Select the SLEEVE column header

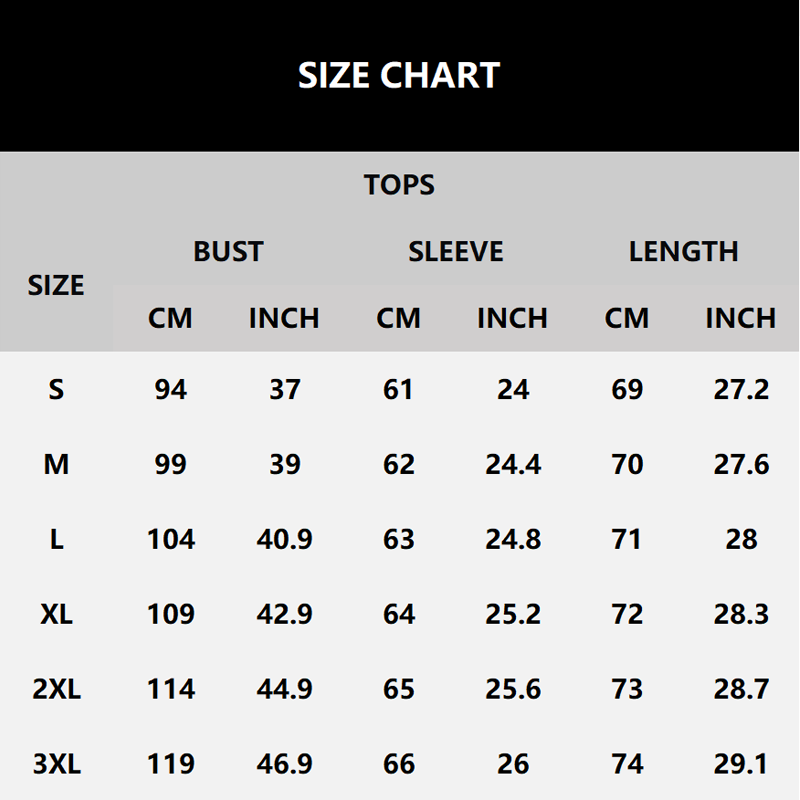[x=456, y=251]
